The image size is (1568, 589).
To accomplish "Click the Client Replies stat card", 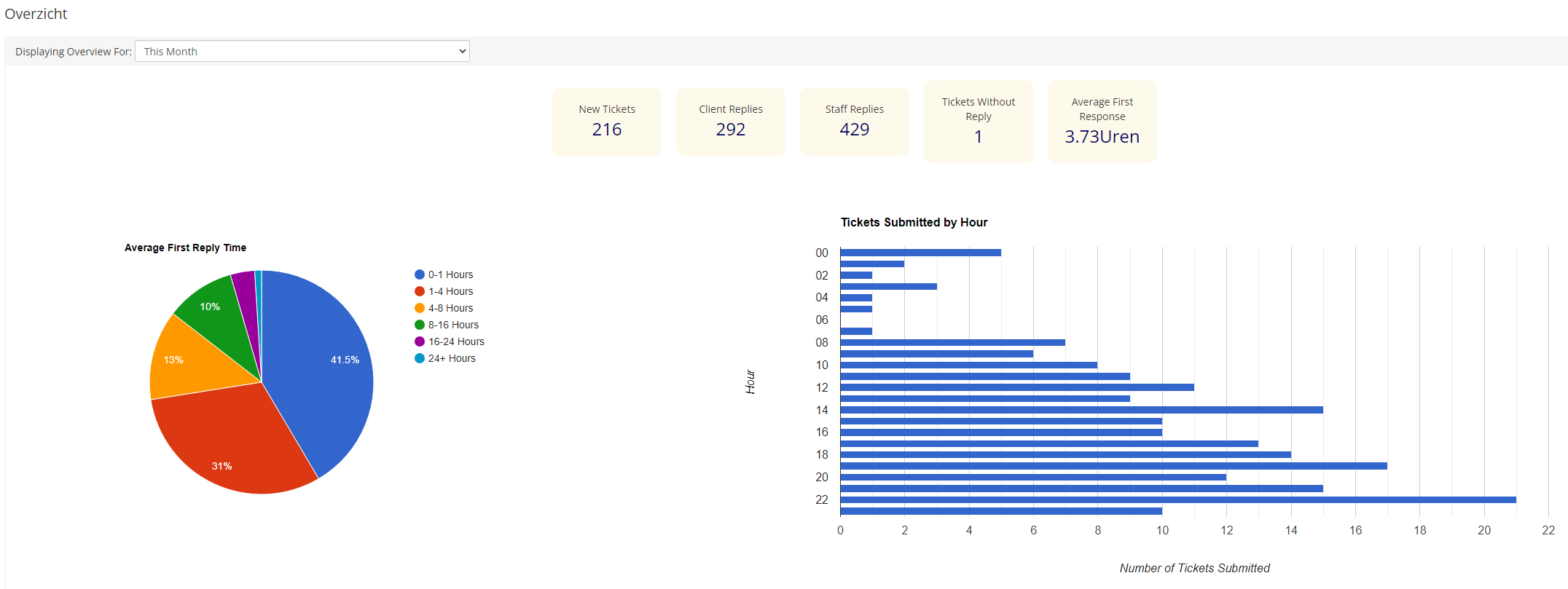I will coord(730,121).
